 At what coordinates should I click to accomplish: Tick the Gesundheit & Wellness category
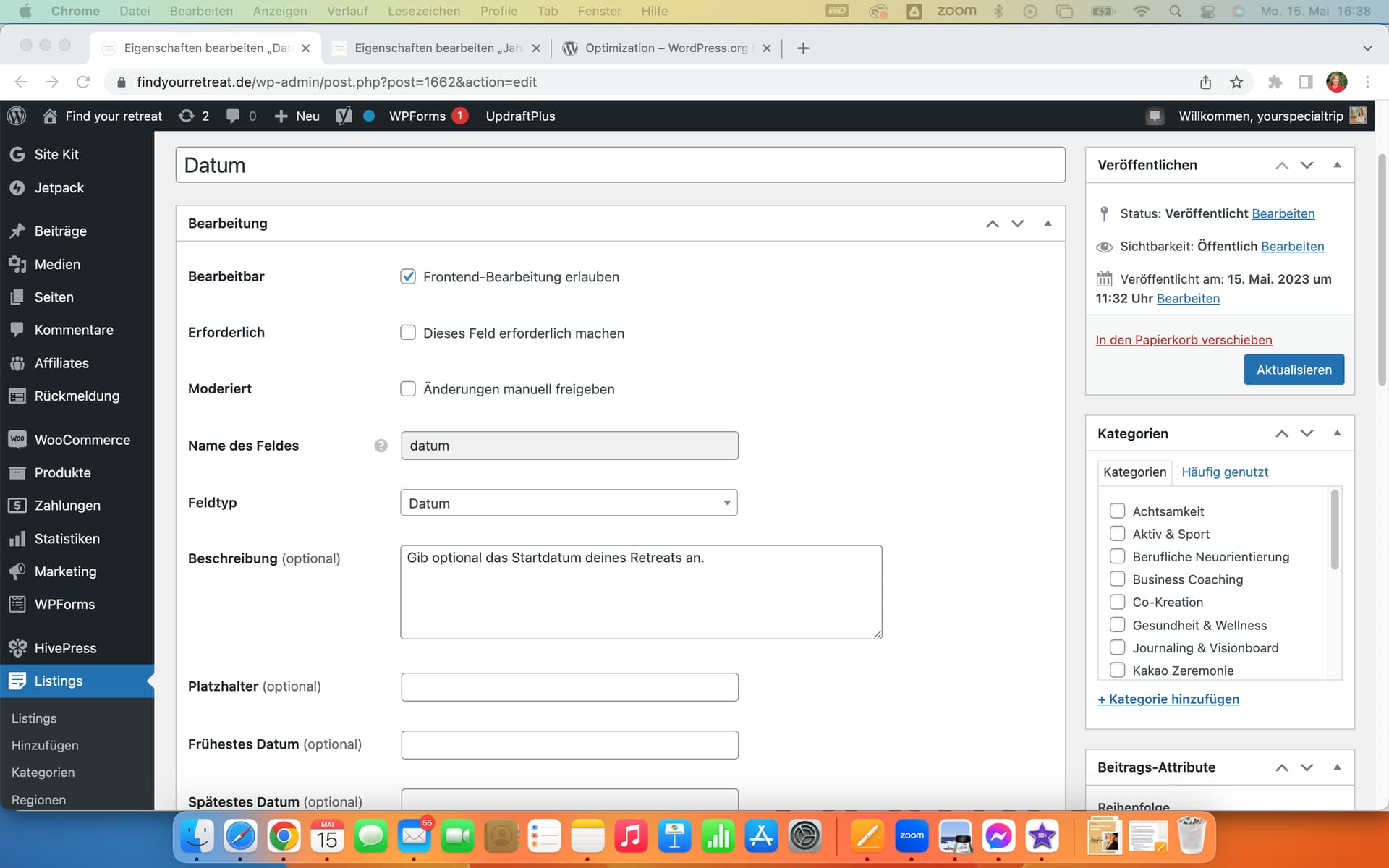coord(1117,625)
